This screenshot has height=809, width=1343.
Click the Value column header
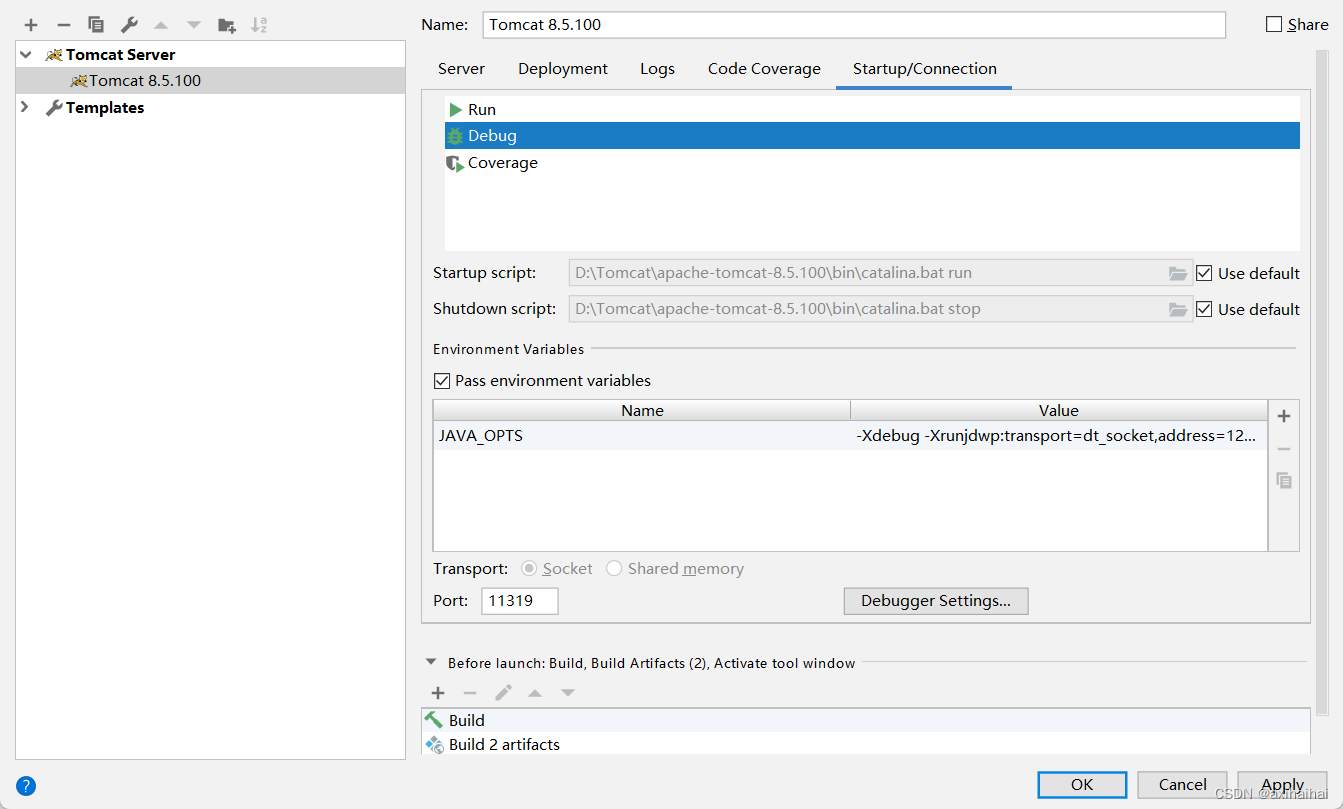[1059, 411]
